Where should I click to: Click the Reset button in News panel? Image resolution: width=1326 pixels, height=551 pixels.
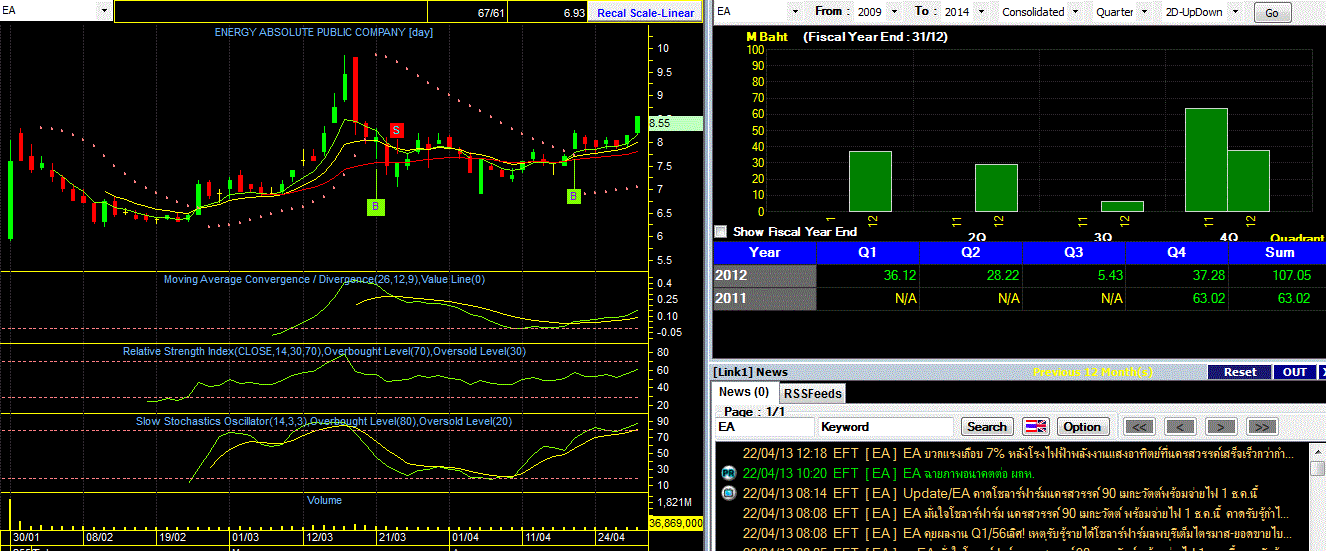pyautogui.click(x=1240, y=372)
